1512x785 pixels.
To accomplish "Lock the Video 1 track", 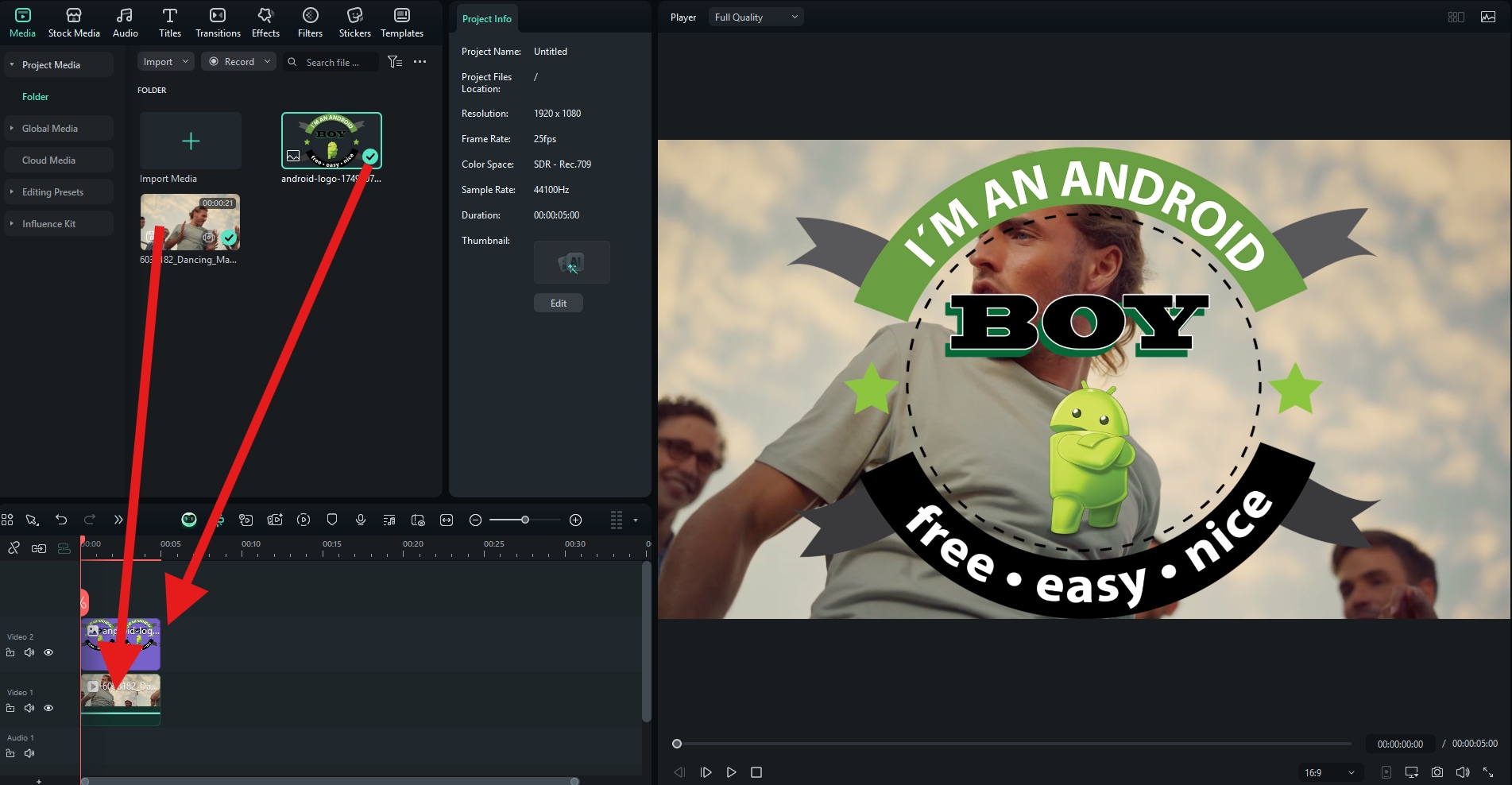I will click(x=10, y=708).
